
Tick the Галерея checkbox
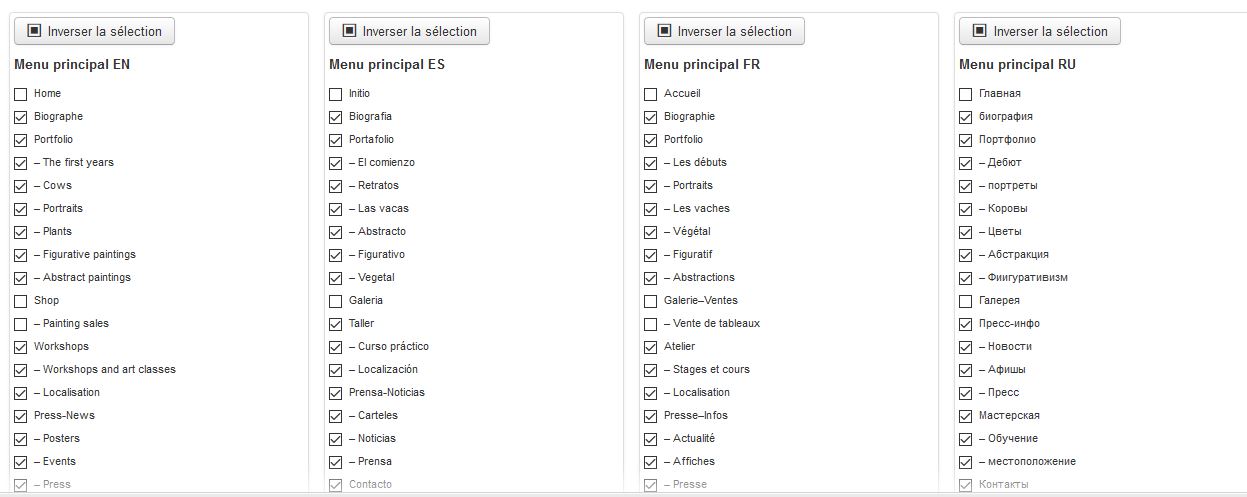coord(966,301)
